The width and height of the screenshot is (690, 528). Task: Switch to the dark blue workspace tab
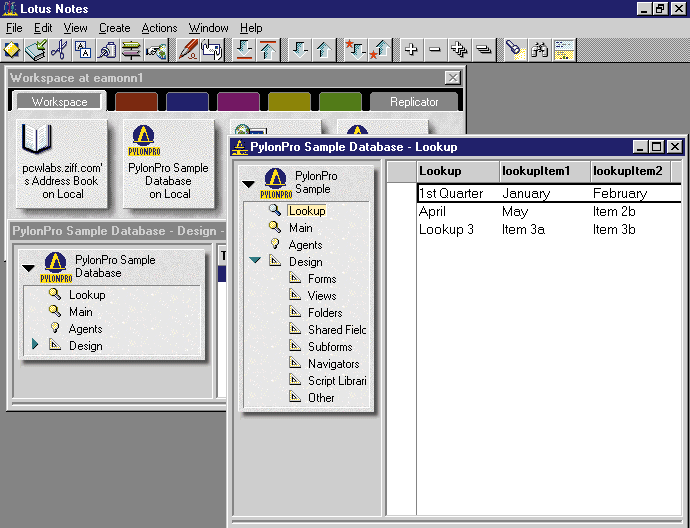(187, 102)
